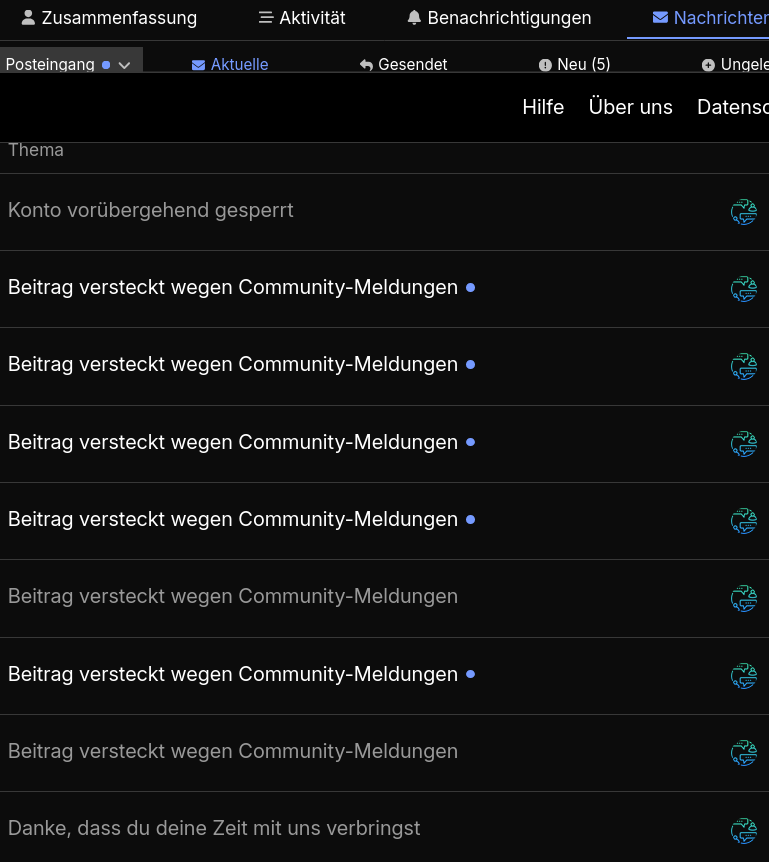Click the chevron arrow next to Posteingang

tap(124, 65)
